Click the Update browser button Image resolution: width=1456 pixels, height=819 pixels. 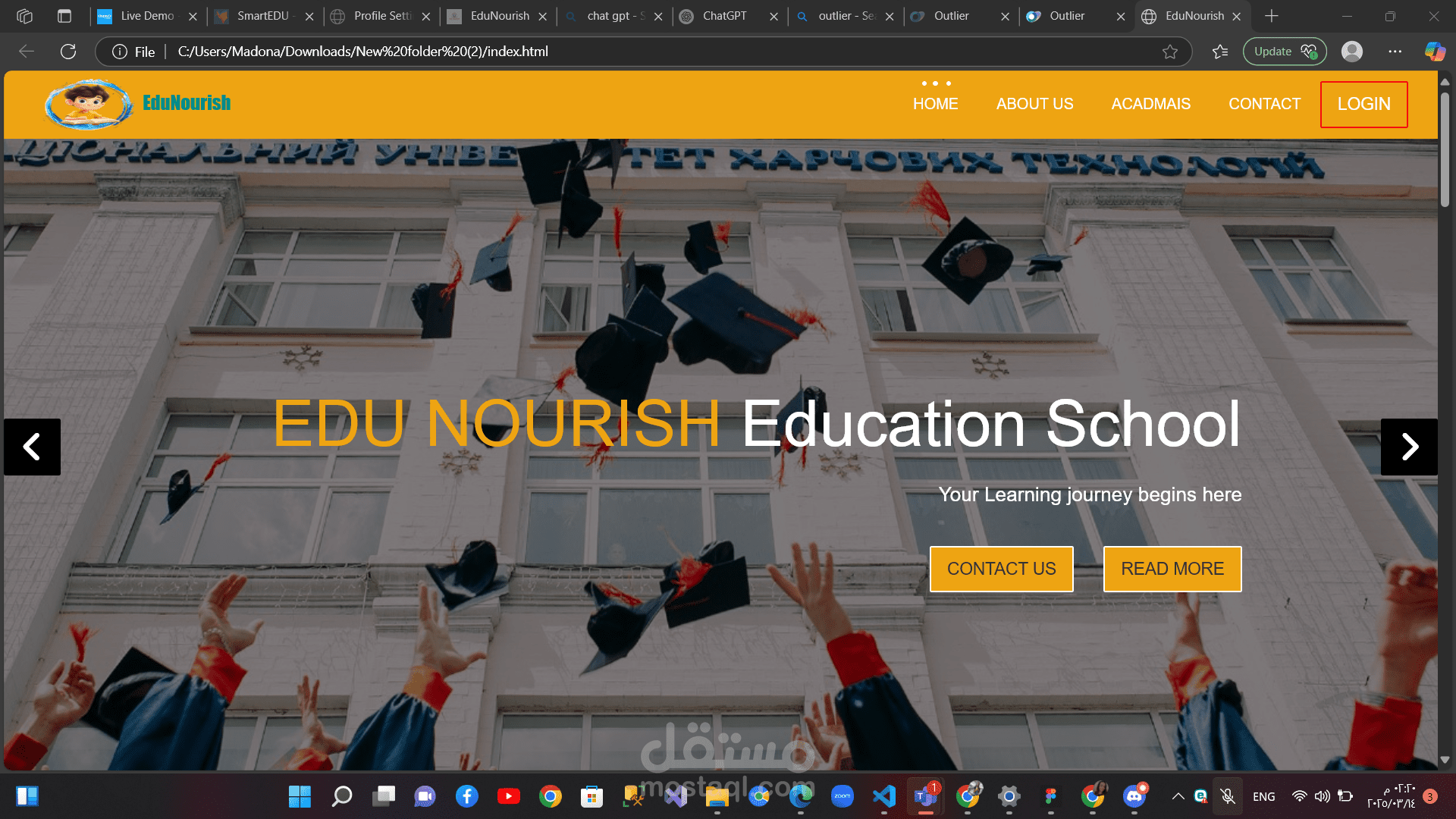pyautogui.click(x=1285, y=52)
